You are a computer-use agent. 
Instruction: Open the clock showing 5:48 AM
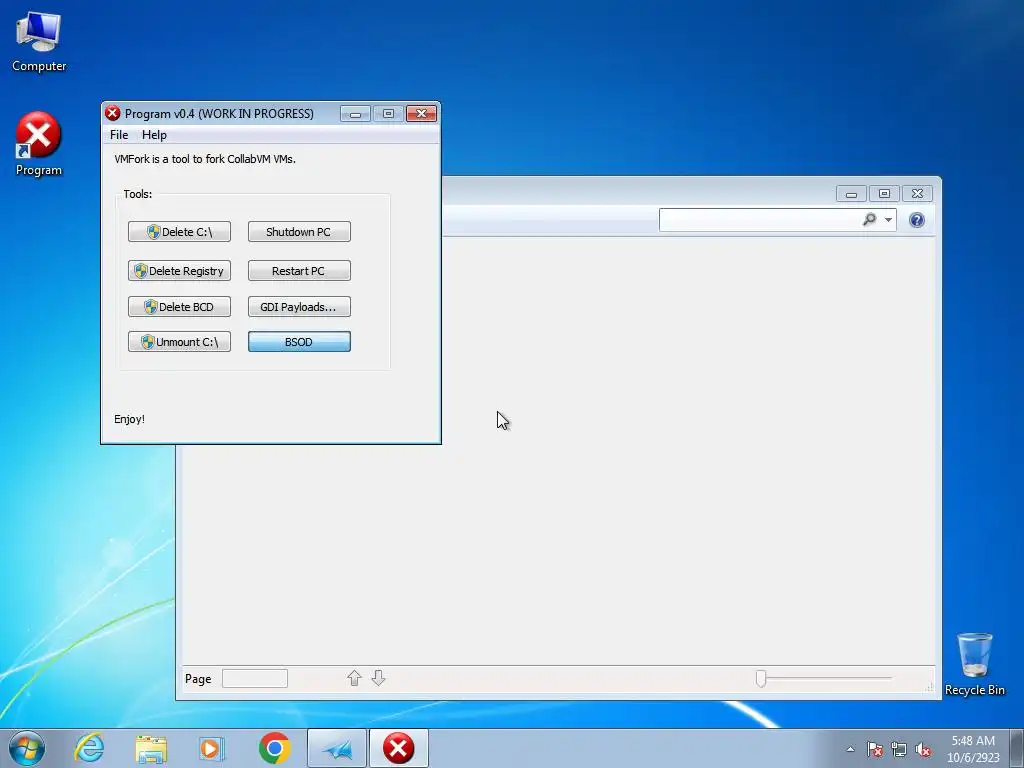pyautogui.click(x=973, y=748)
